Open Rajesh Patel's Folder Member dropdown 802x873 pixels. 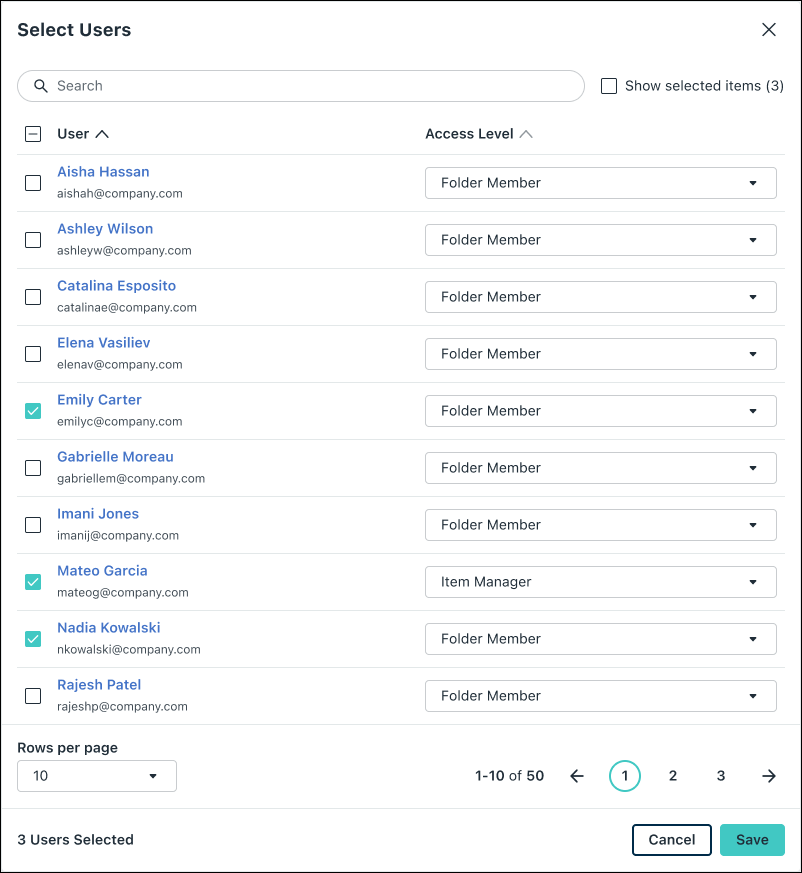pyautogui.click(x=600, y=695)
